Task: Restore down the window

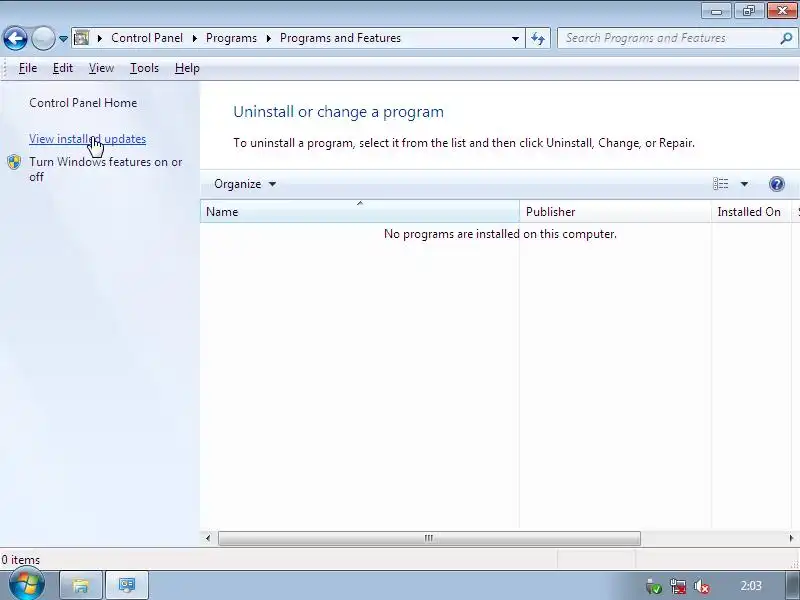Action: (x=748, y=11)
